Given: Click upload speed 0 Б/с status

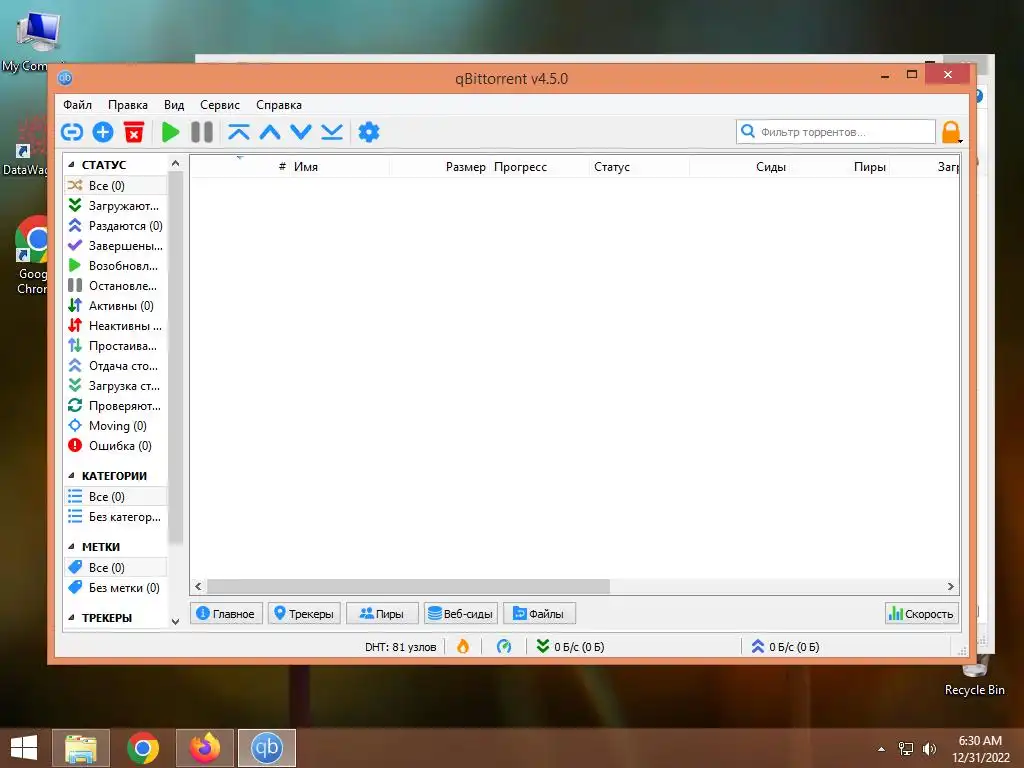Looking at the screenshot, I should (x=785, y=647).
